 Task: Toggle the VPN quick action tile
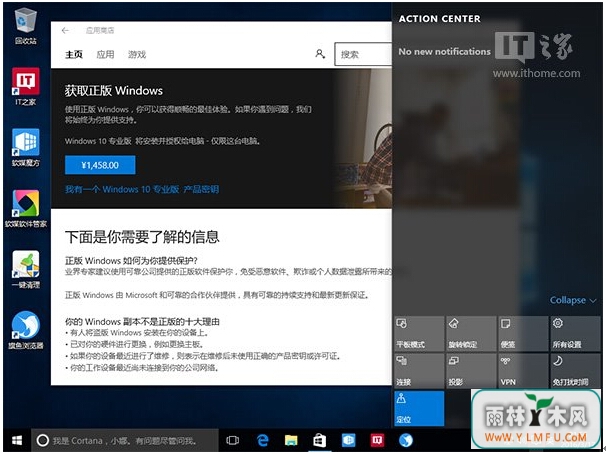coord(523,371)
